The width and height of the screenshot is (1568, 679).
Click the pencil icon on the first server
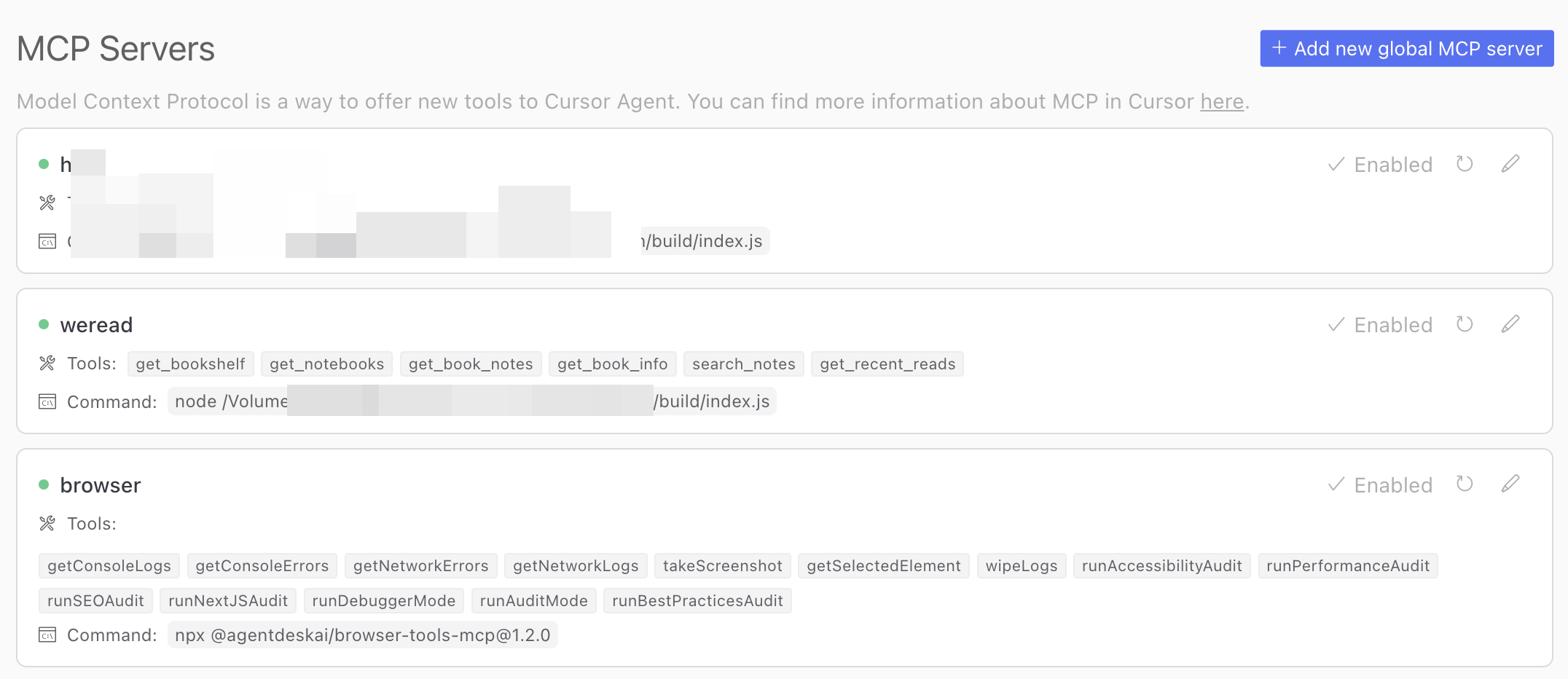(1510, 164)
